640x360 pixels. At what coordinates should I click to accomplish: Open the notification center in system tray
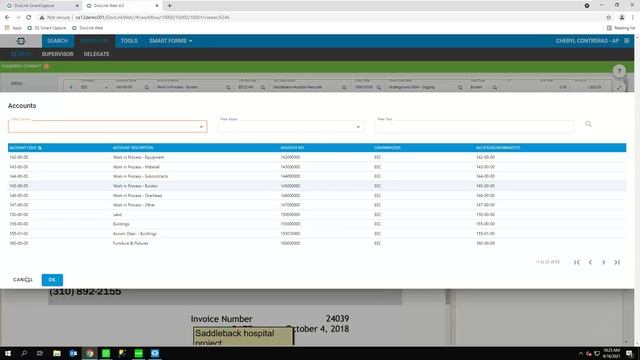[629, 353]
